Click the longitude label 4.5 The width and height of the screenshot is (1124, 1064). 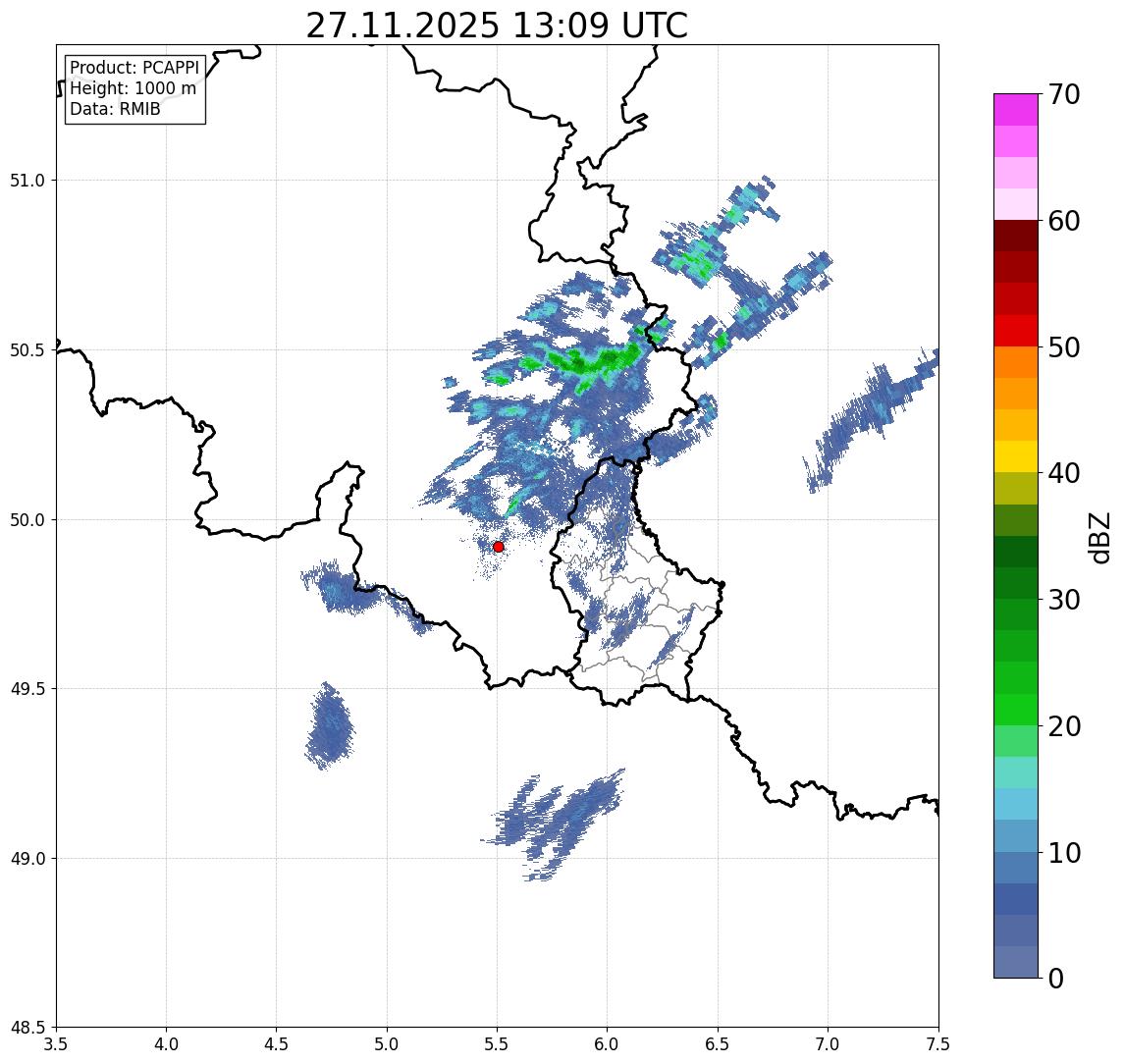277,1044
